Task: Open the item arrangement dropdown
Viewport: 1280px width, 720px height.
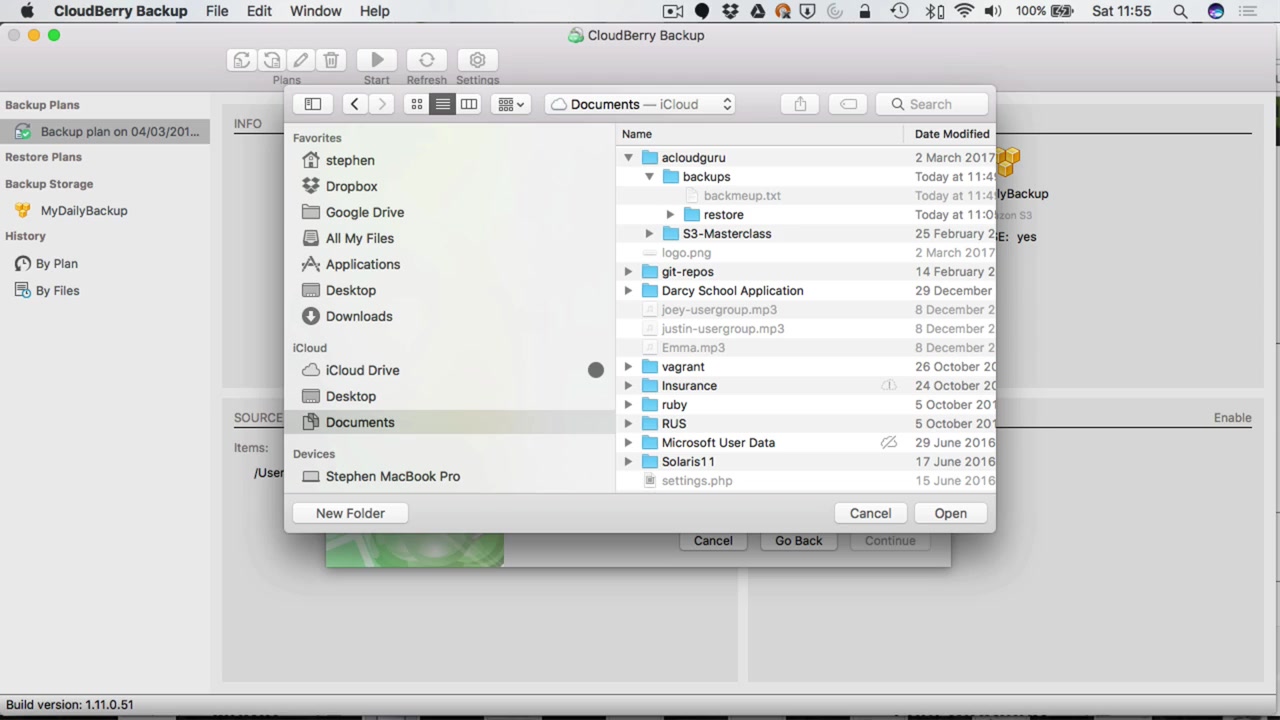Action: click(x=510, y=104)
